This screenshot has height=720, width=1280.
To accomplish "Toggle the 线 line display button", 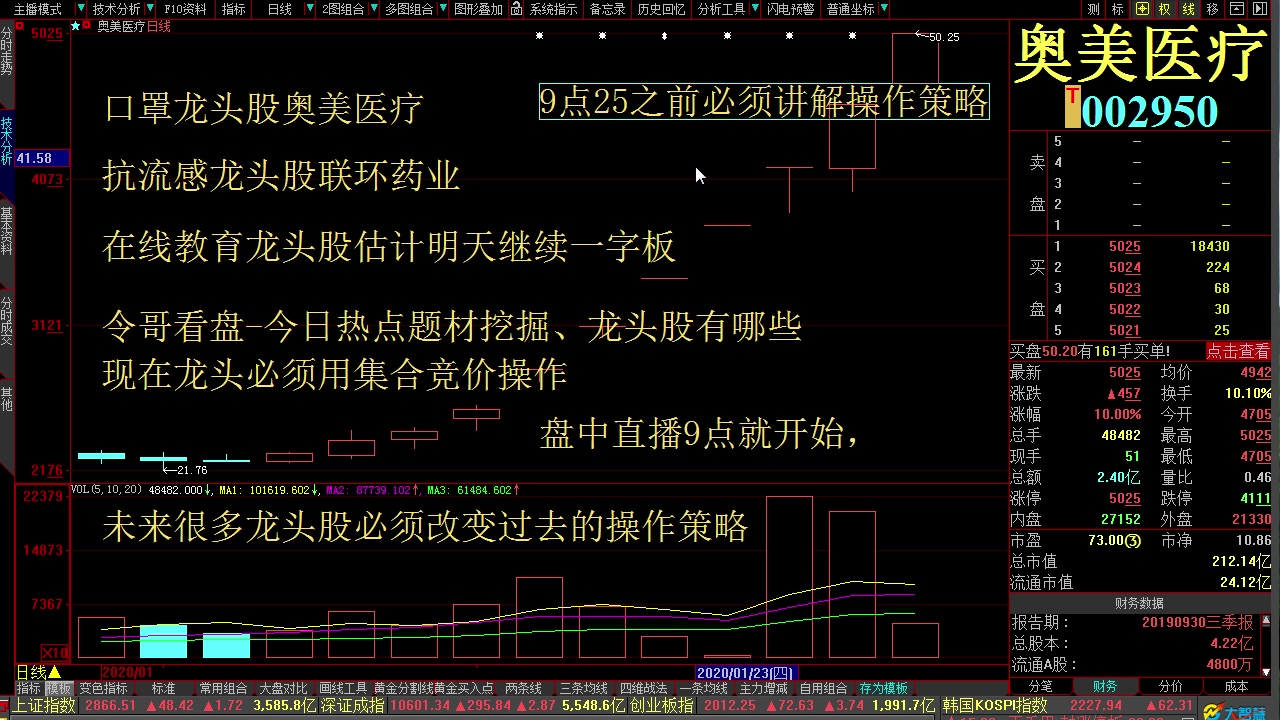I will (1189, 9).
